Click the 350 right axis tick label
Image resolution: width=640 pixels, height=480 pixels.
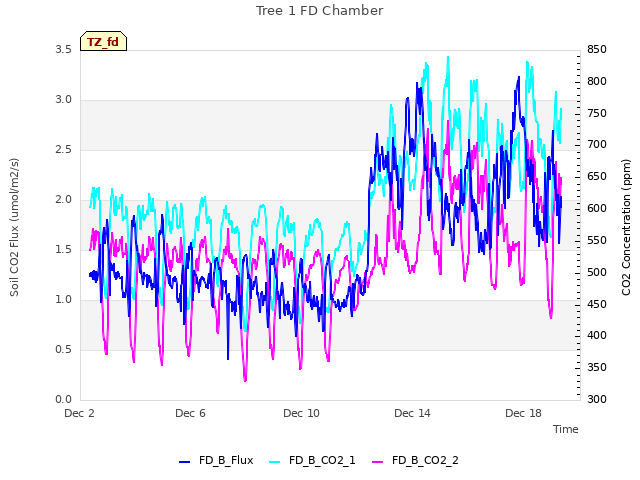597,367
